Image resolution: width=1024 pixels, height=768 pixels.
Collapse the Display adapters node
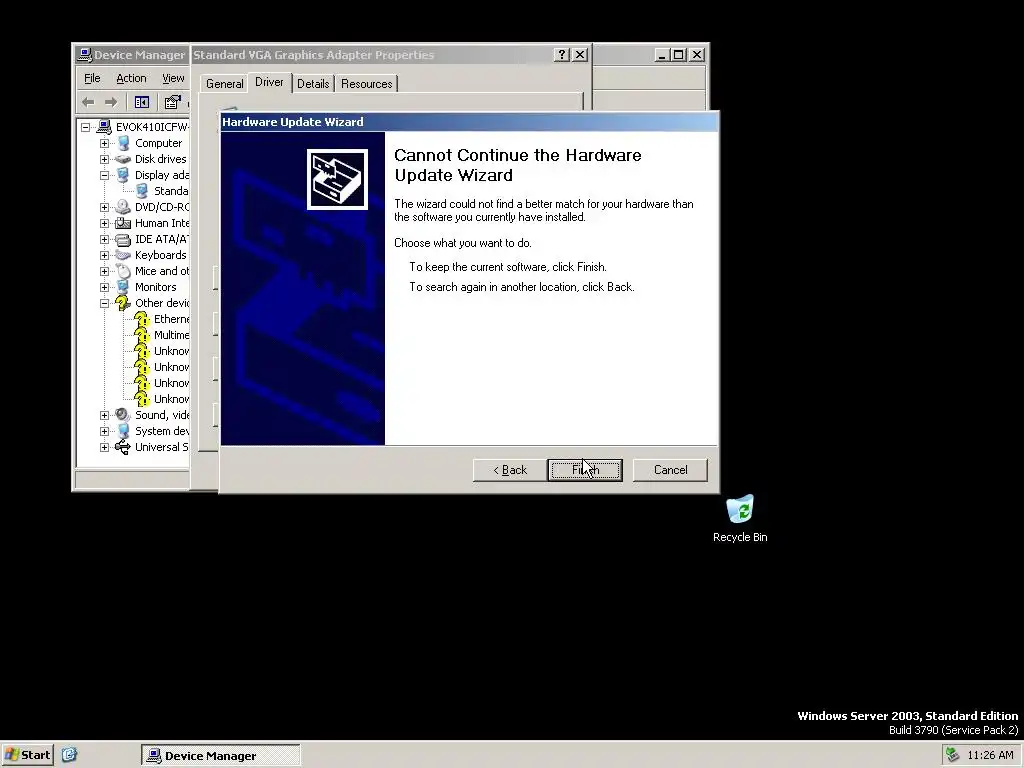[104, 175]
